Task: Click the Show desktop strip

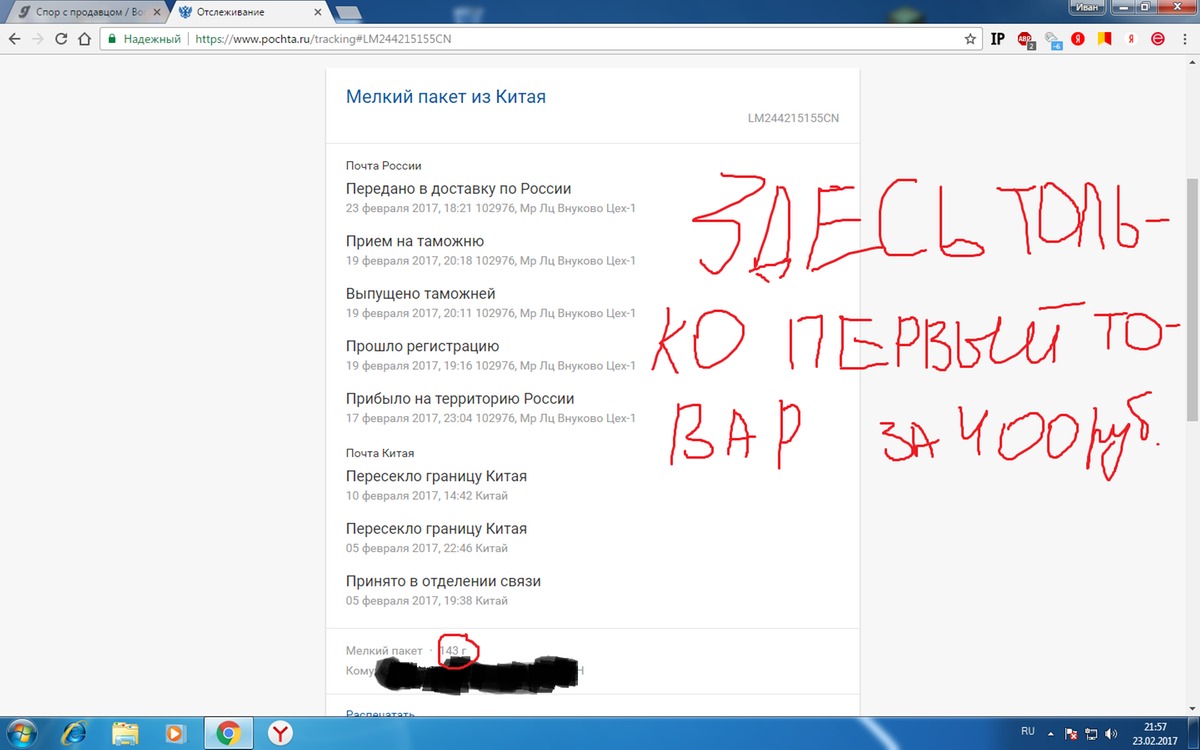Action: [1193, 733]
